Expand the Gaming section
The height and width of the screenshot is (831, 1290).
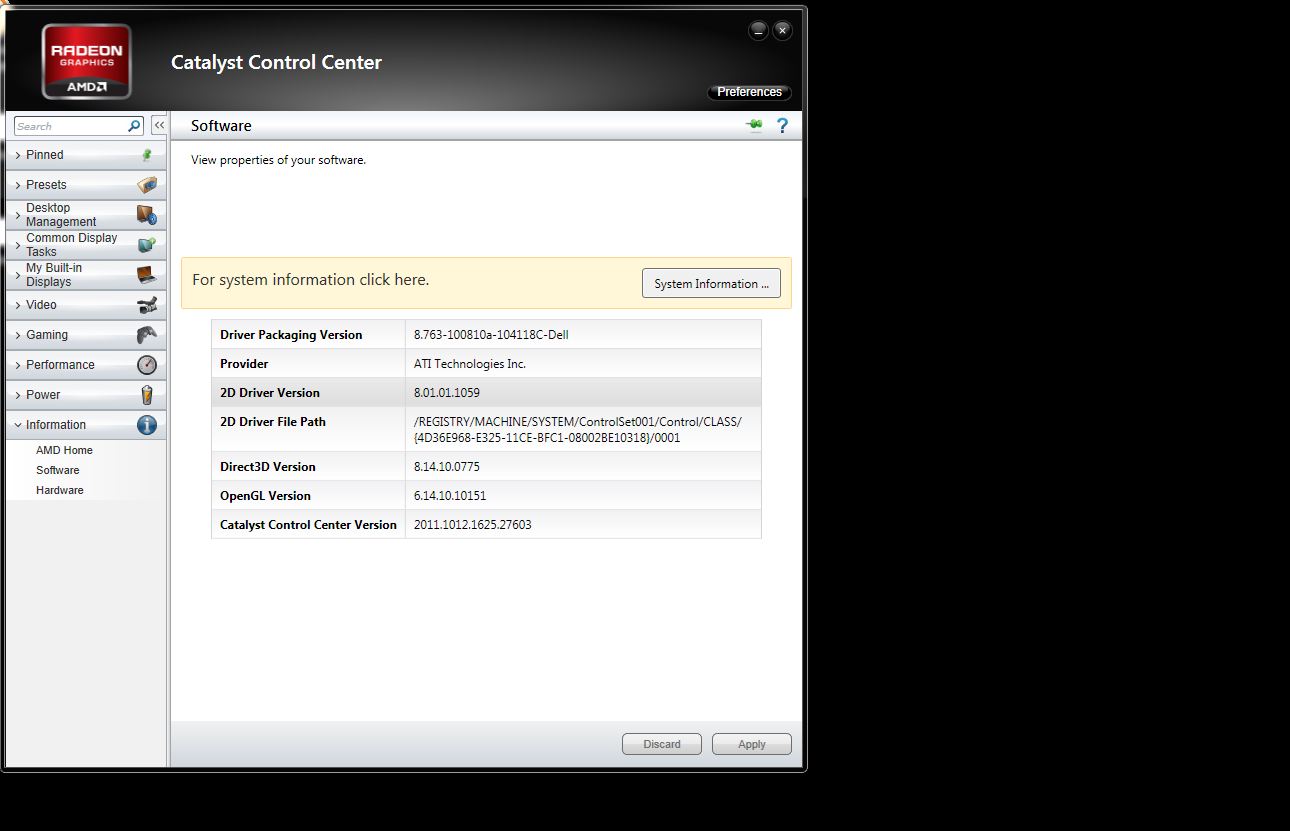click(x=18, y=335)
